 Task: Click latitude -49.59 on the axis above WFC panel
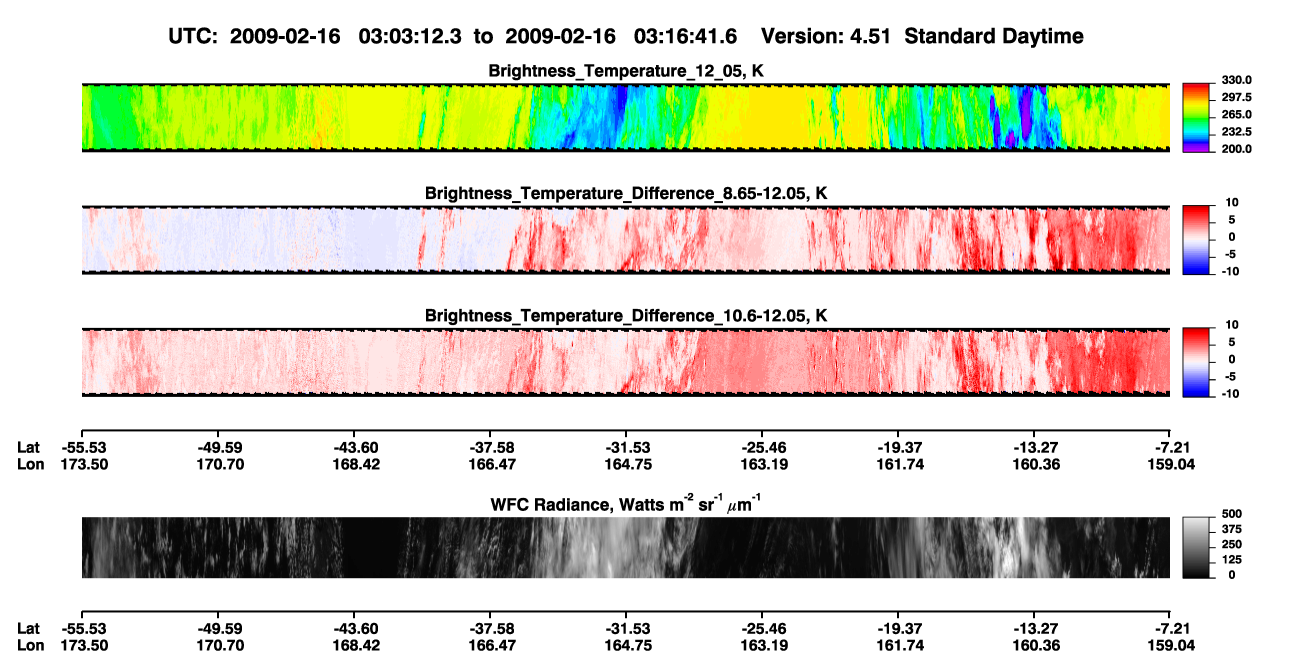tap(218, 448)
